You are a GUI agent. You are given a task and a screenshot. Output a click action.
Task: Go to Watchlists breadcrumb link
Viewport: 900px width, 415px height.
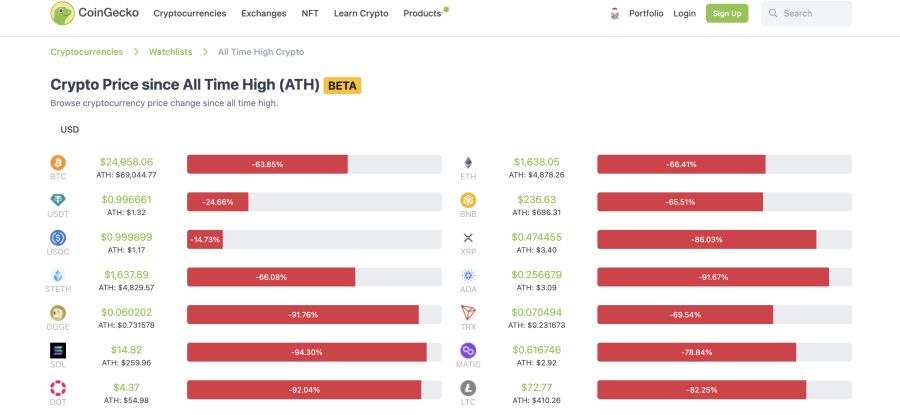click(x=170, y=52)
